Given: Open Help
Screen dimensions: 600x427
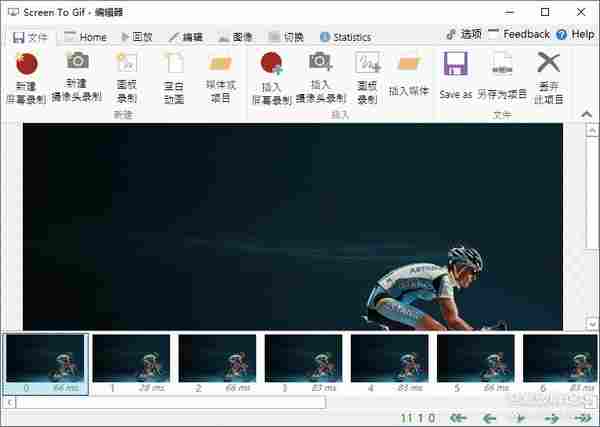Looking at the screenshot, I should click(x=575, y=34).
